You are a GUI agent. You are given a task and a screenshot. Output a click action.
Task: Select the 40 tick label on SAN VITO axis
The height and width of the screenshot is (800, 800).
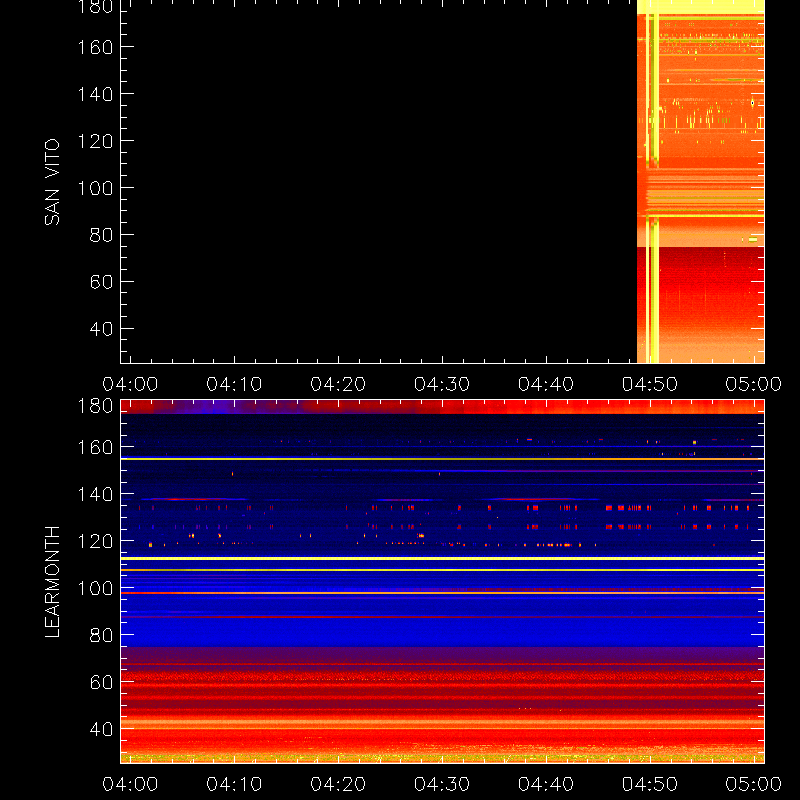click(x=101, y=329)
